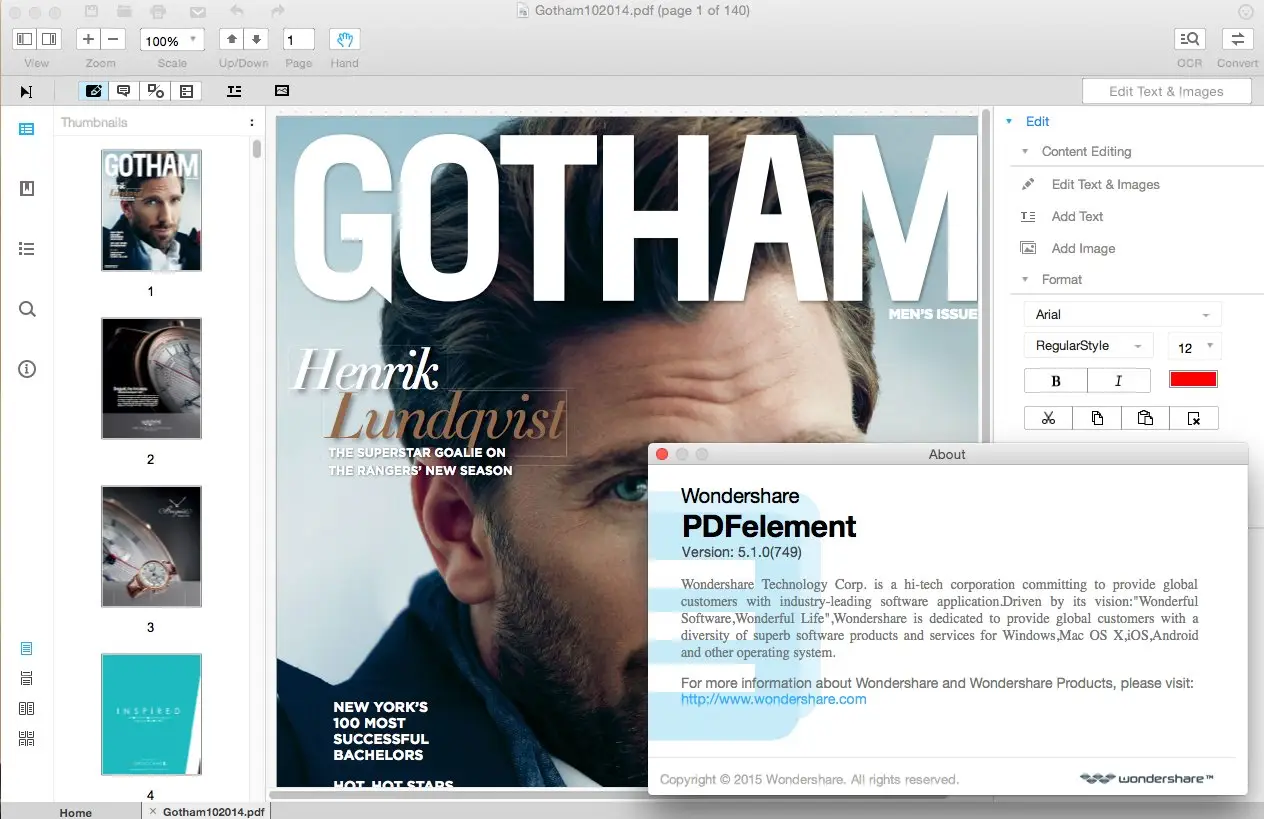Viewport: 1264px width, 819px height.
Task: Zoom out with the minus button
Action: click(113, 39)
